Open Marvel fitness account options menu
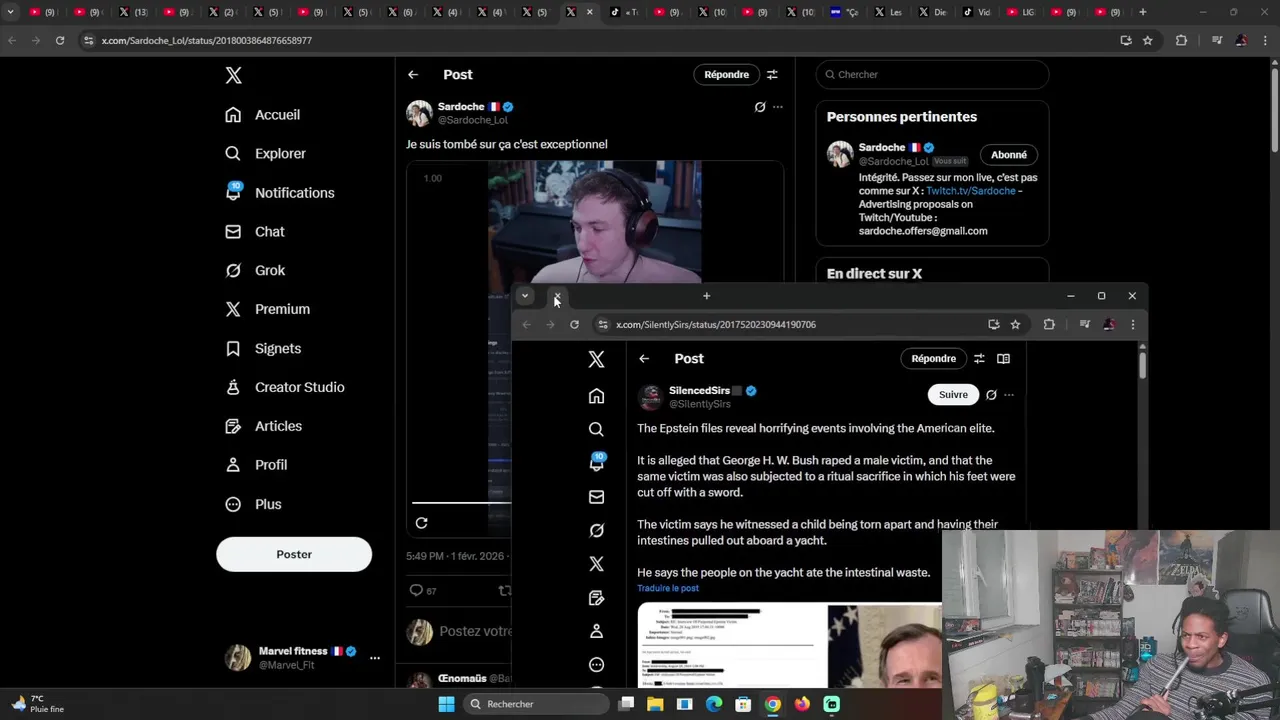The width and height of the screenshot is (1280, 720). (x=375, y=658)
